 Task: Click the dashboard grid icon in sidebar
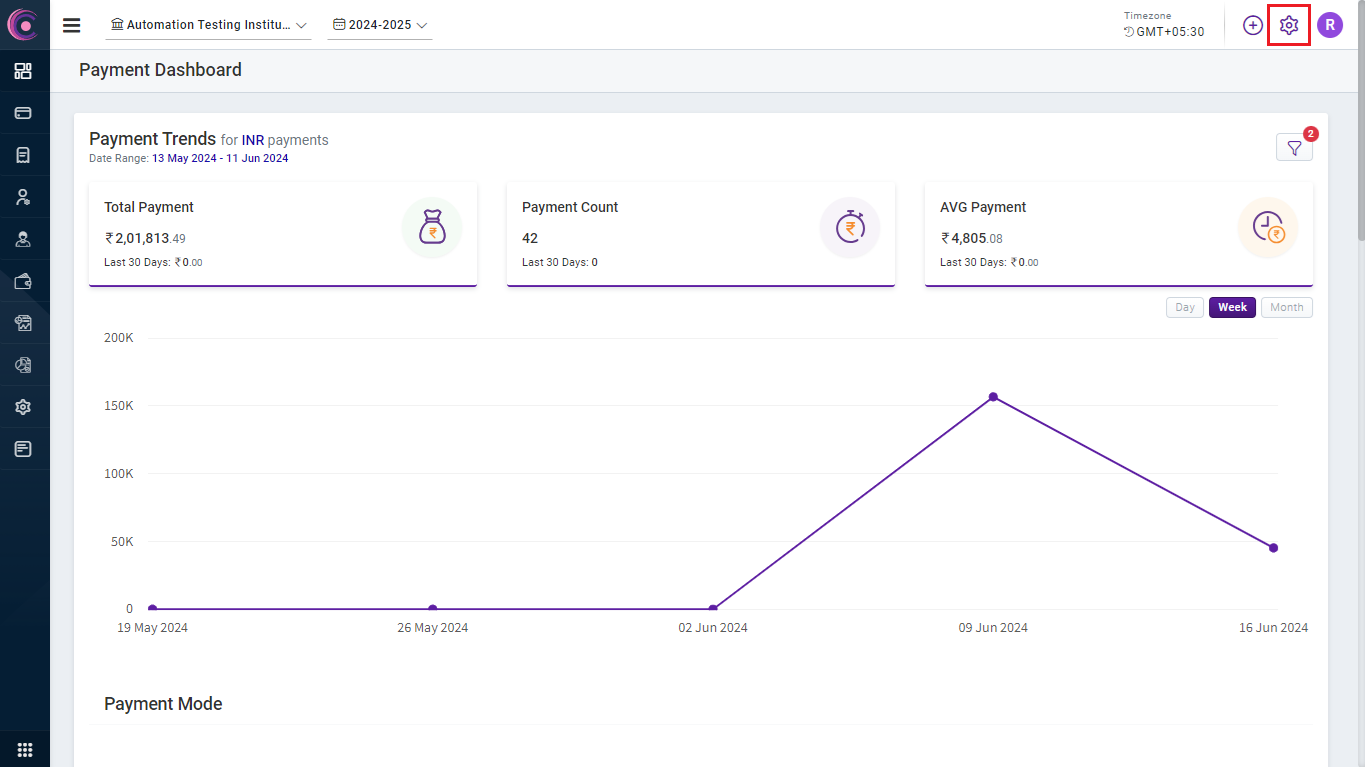click(x=23, y=71)
